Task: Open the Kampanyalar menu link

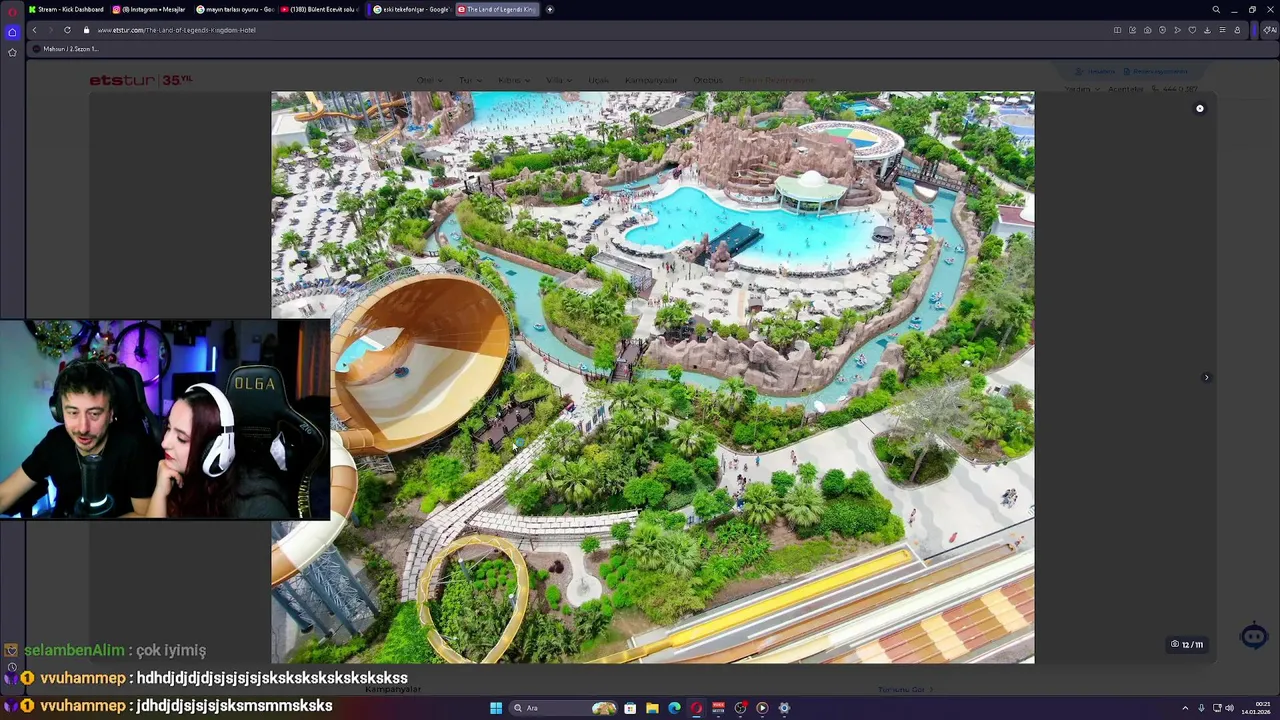Action: click(x=651, y=80)
